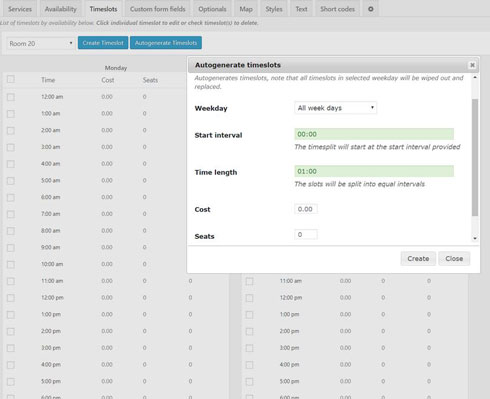Focus the Seats input field
The width and height of the screenshot is (490, 399).
coord(306,235)
